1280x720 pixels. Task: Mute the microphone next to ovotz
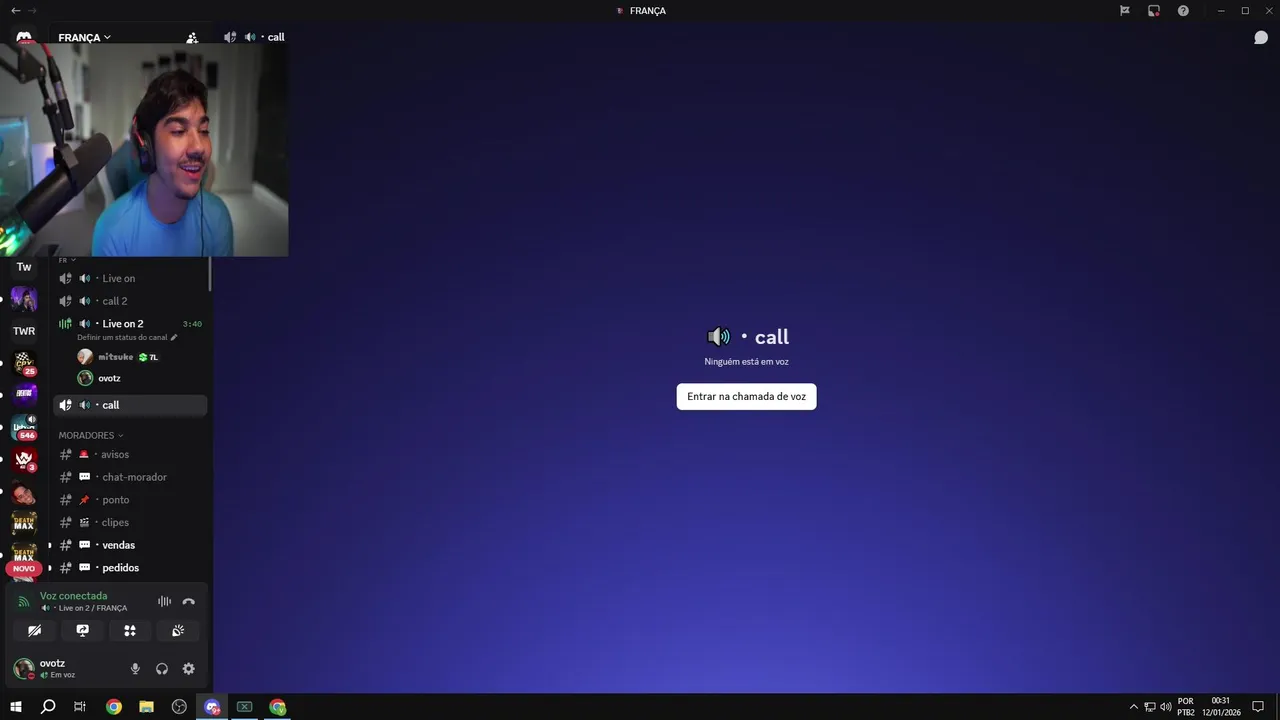(135, 669)
